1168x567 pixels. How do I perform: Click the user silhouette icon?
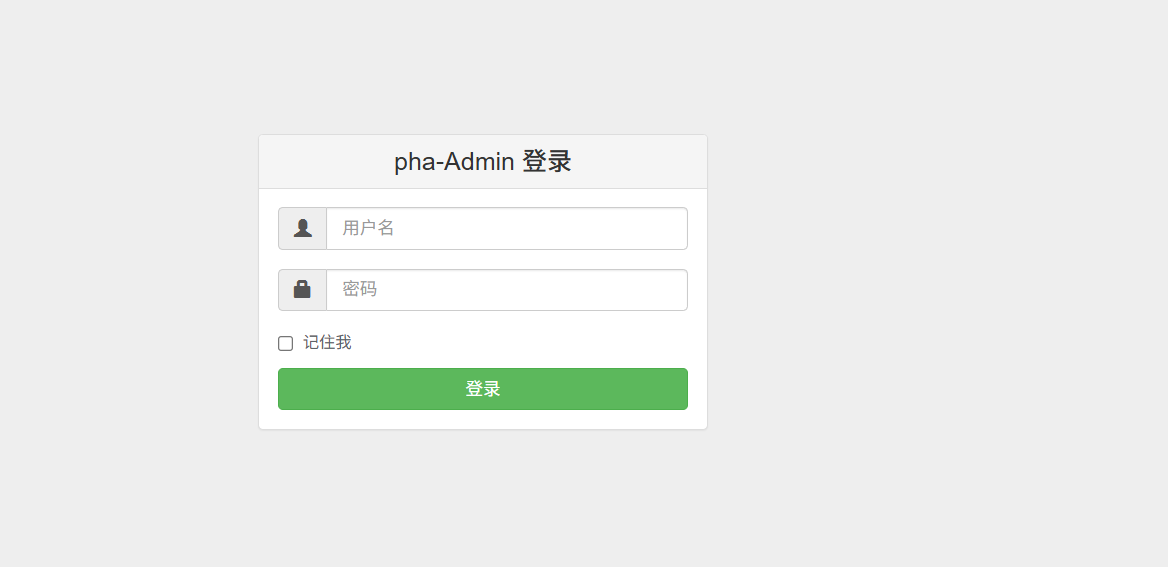coord(302,228)
